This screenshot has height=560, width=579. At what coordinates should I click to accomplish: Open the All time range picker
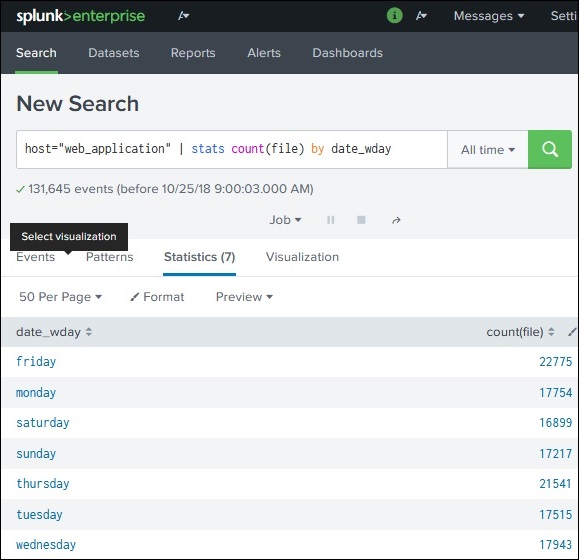pyautogui.click(x=487, y=150)
